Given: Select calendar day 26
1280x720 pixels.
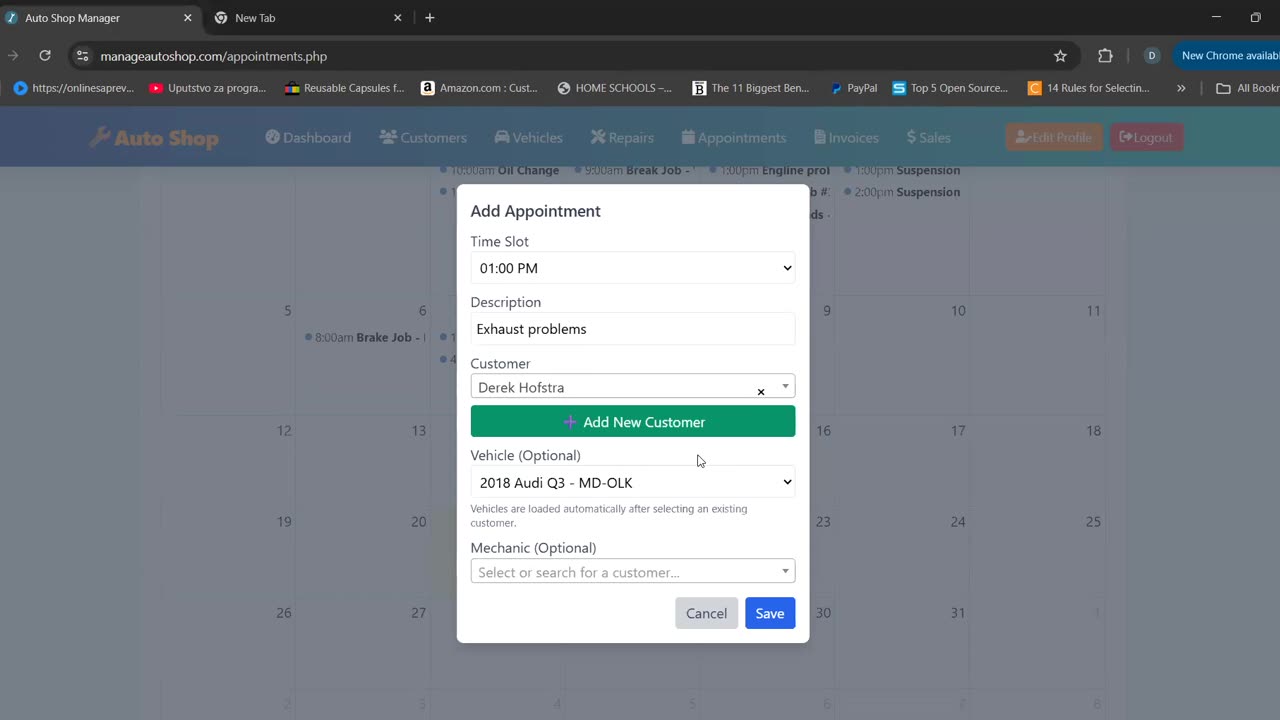Looking at the screenshot, I should (284, 613).
